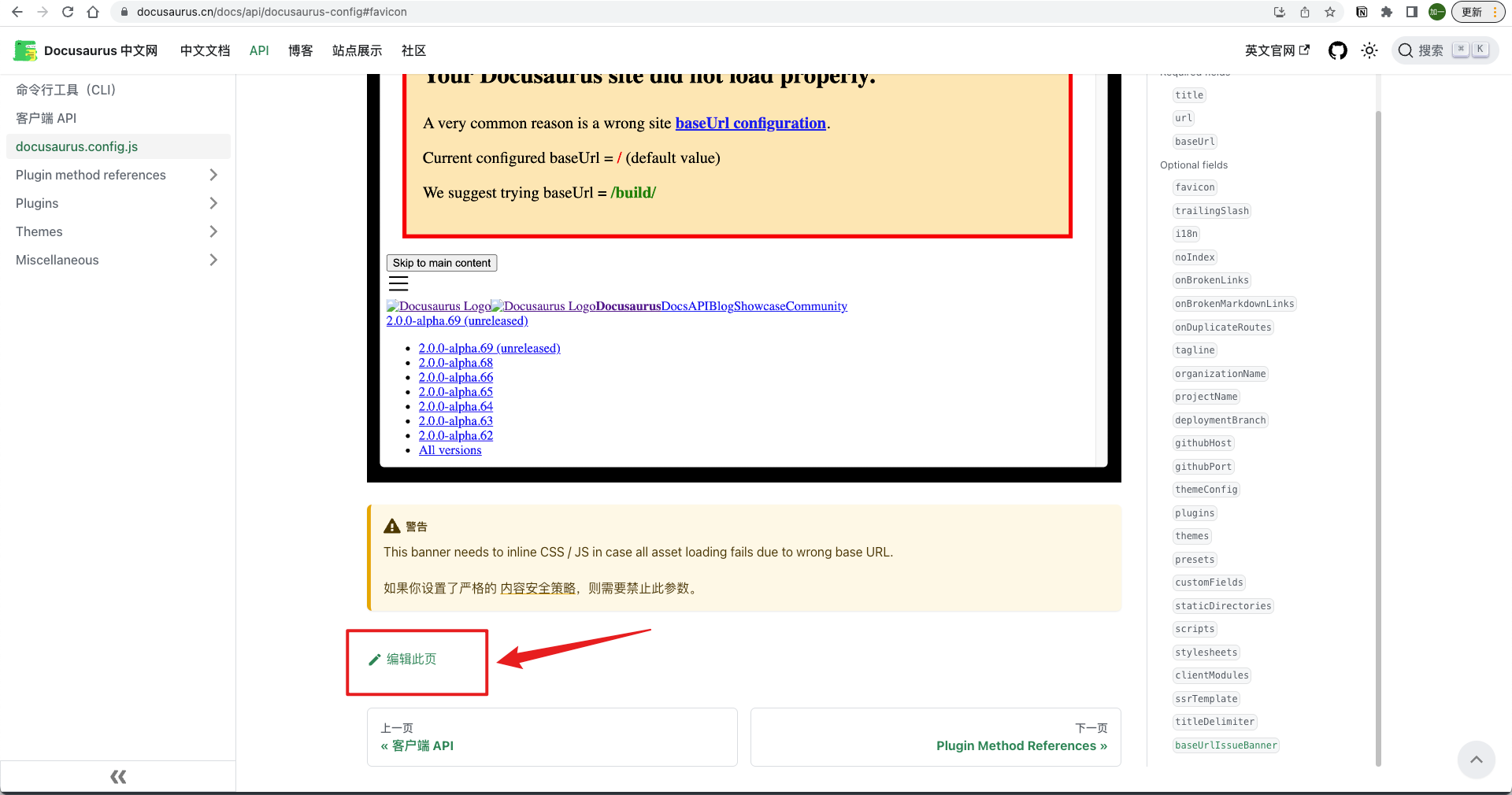Click 编辑此页 edit page link

402,660
